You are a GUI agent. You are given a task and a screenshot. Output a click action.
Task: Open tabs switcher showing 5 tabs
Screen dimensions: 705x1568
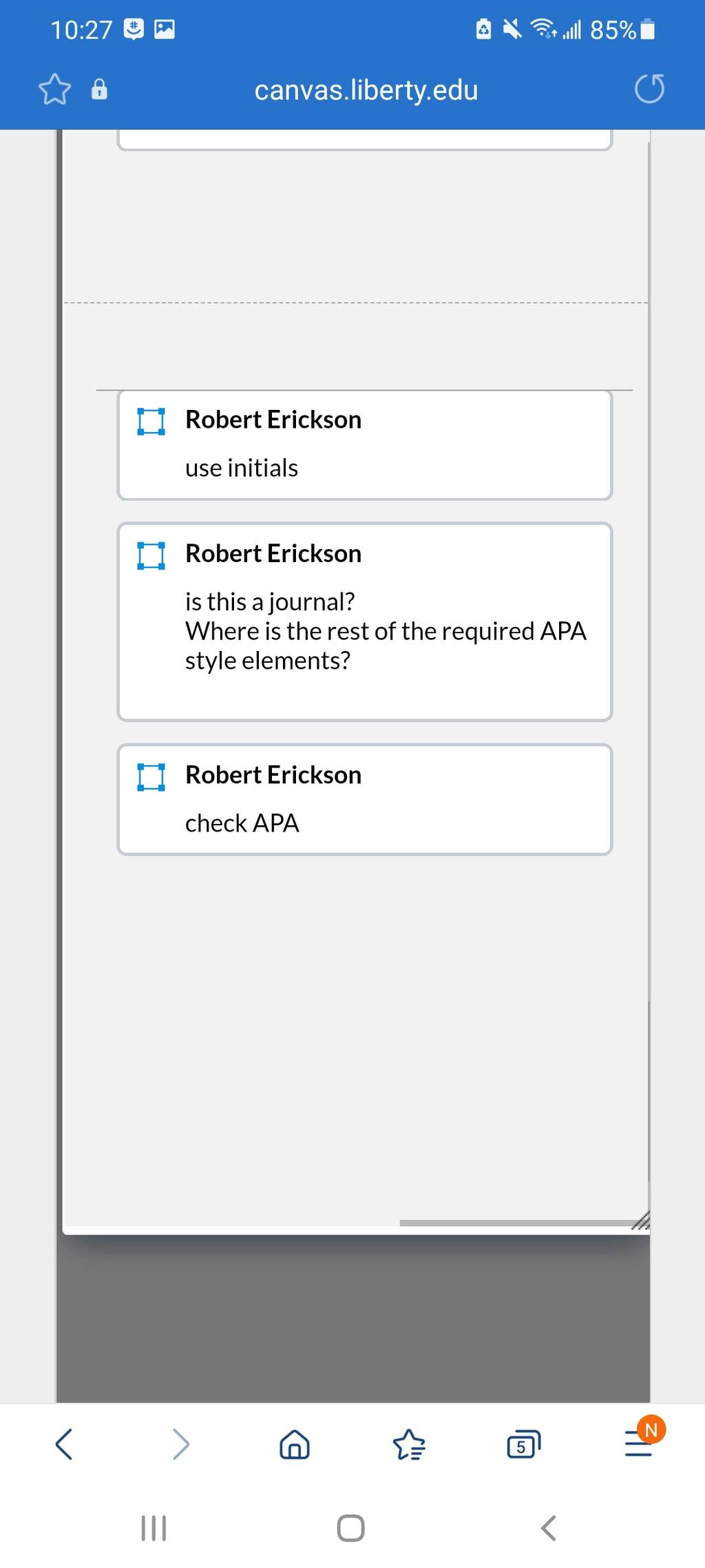pyautogui.click(x=523, y=1444)
